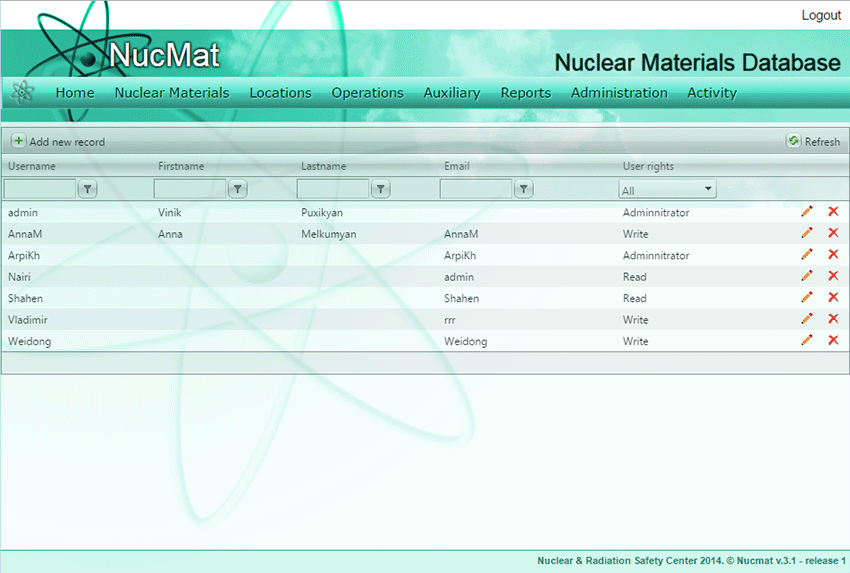Click the atom icon beside Home
The height and width of the screenshot is (573, 850).
pyautogui.click(x=22, y=92)
